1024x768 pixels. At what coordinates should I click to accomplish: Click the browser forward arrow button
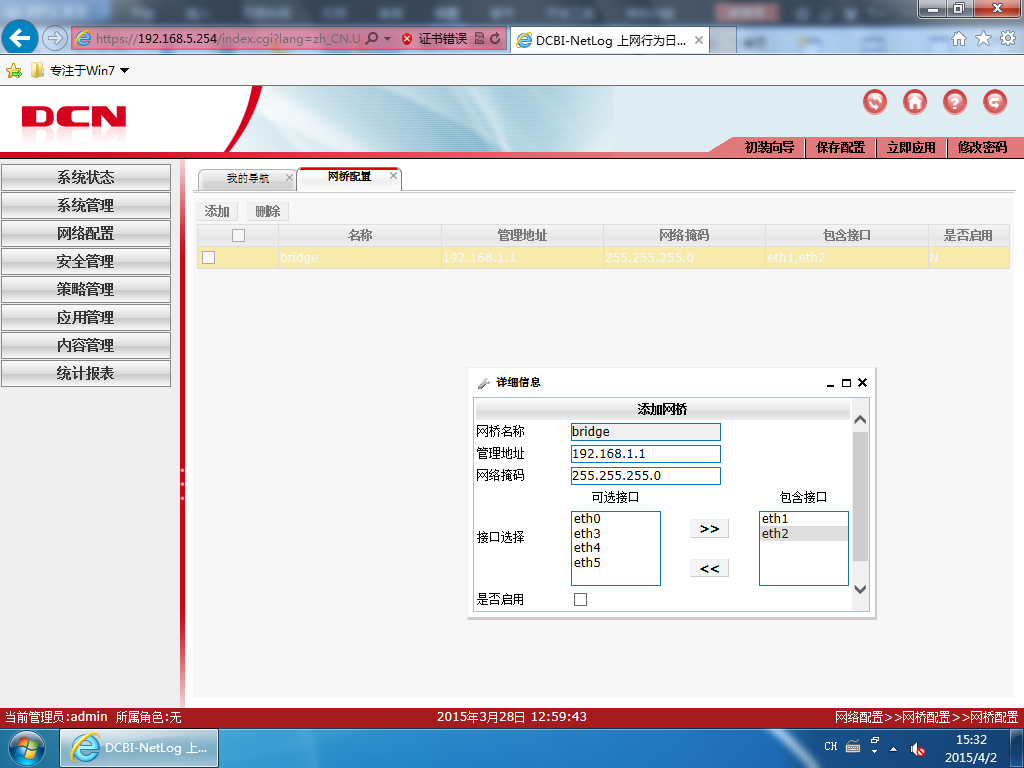[55, 39]
